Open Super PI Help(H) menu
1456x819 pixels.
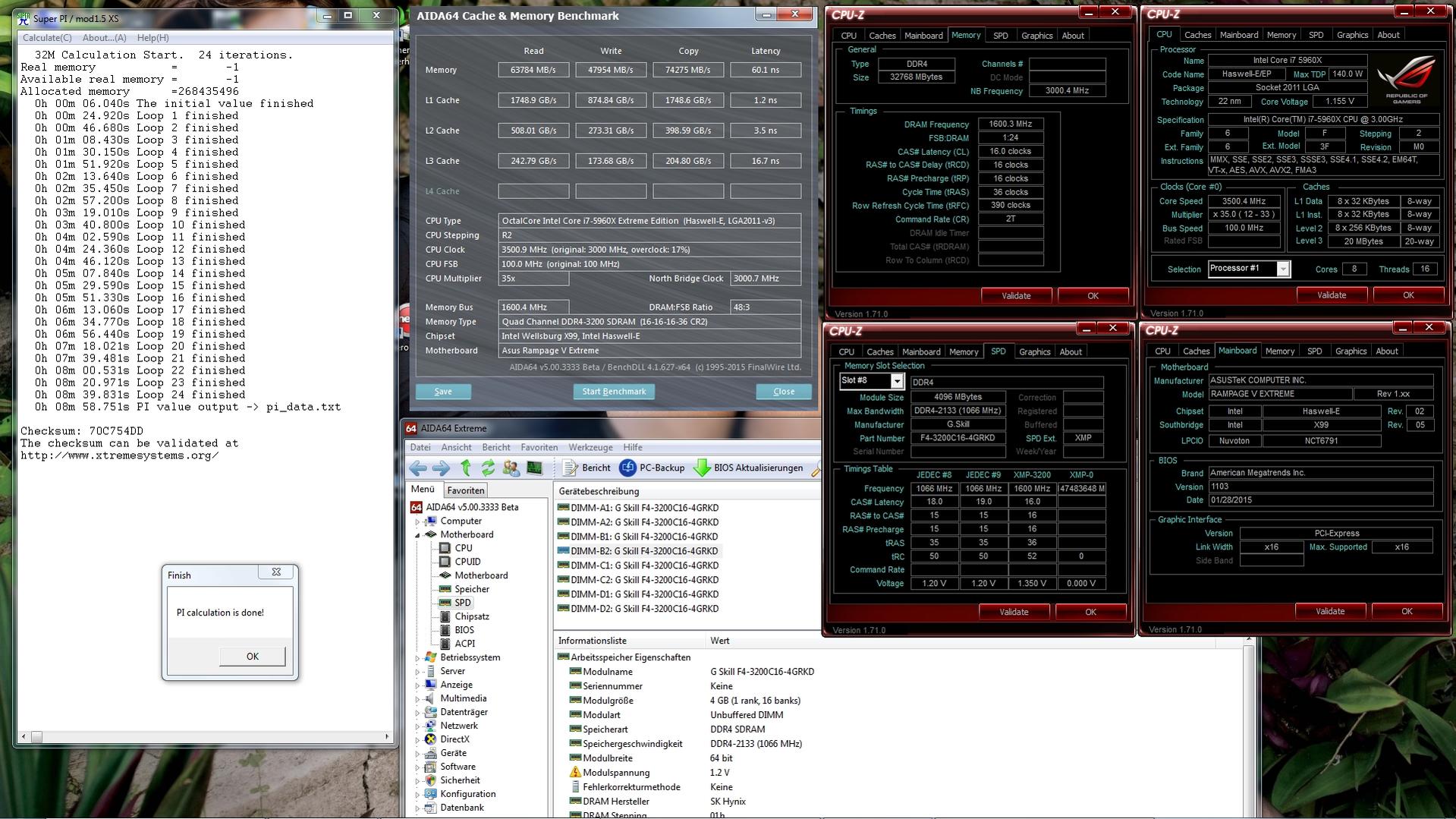point(153,38)
